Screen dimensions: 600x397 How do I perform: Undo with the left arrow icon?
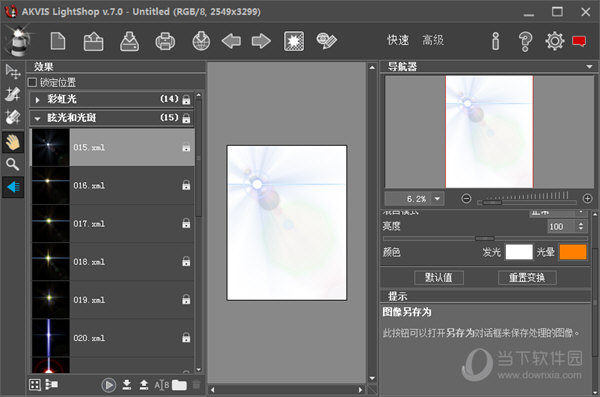point(231,41)
